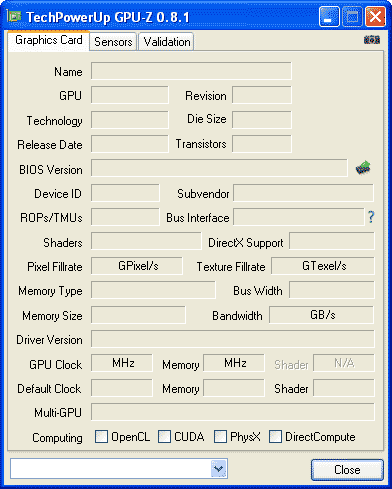Image resolution: width=392 pixels, height=489 pixels.
Task: Select the Memory Type field
Action: tap(153, 290)
